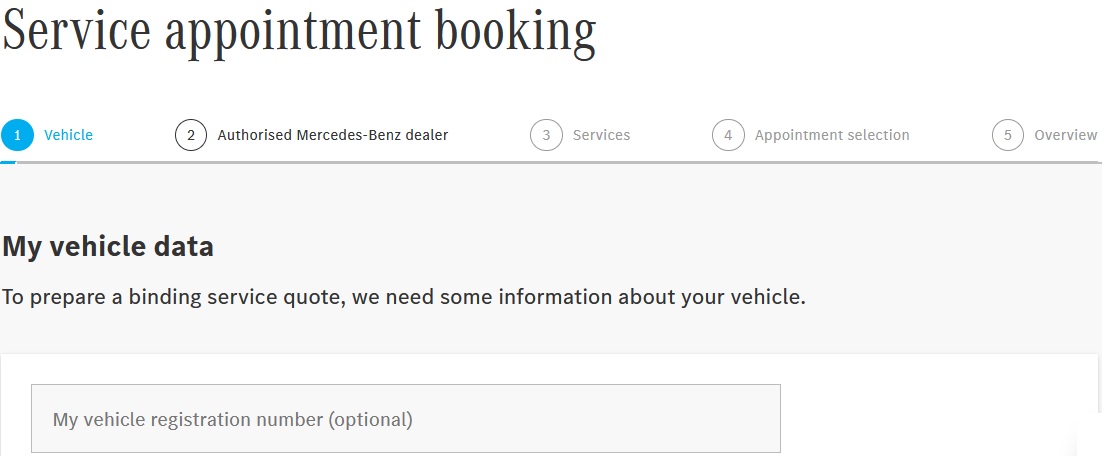Click the step 1 circle icon
This screenshot has width=1104, height=456.
pyautogui.click(x=17, y=135)
